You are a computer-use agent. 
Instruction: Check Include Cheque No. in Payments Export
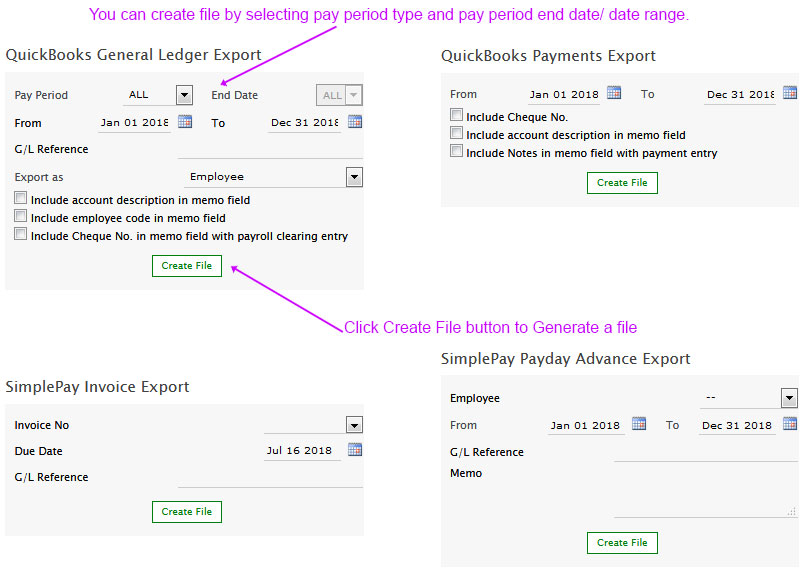[456, 115]
